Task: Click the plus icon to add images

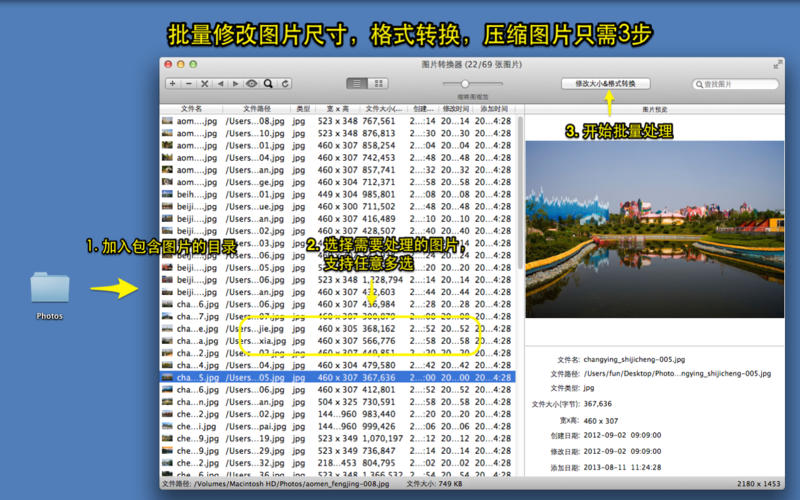Action: (x=173, y=84)
